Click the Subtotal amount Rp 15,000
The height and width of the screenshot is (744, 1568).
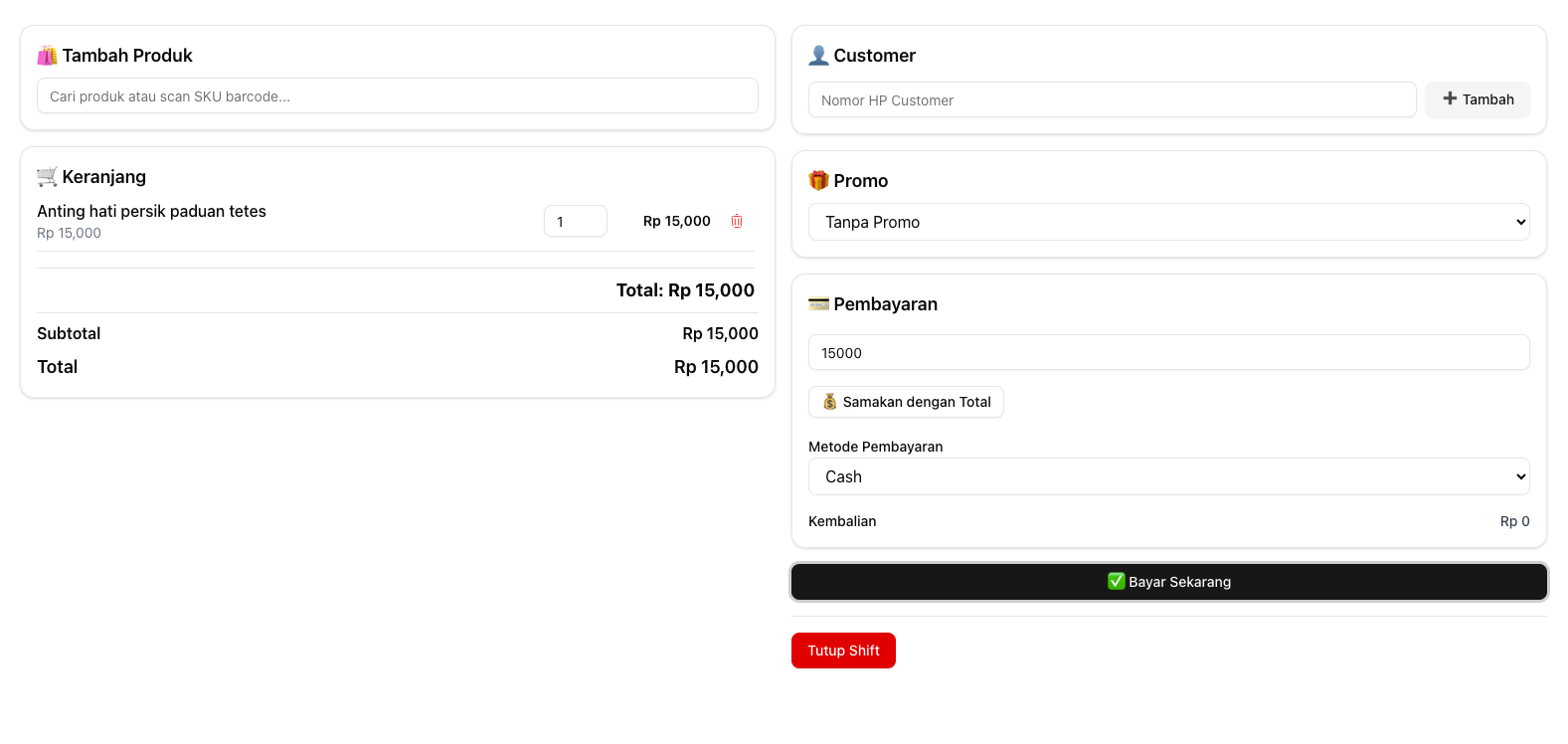tap(720, 333)
